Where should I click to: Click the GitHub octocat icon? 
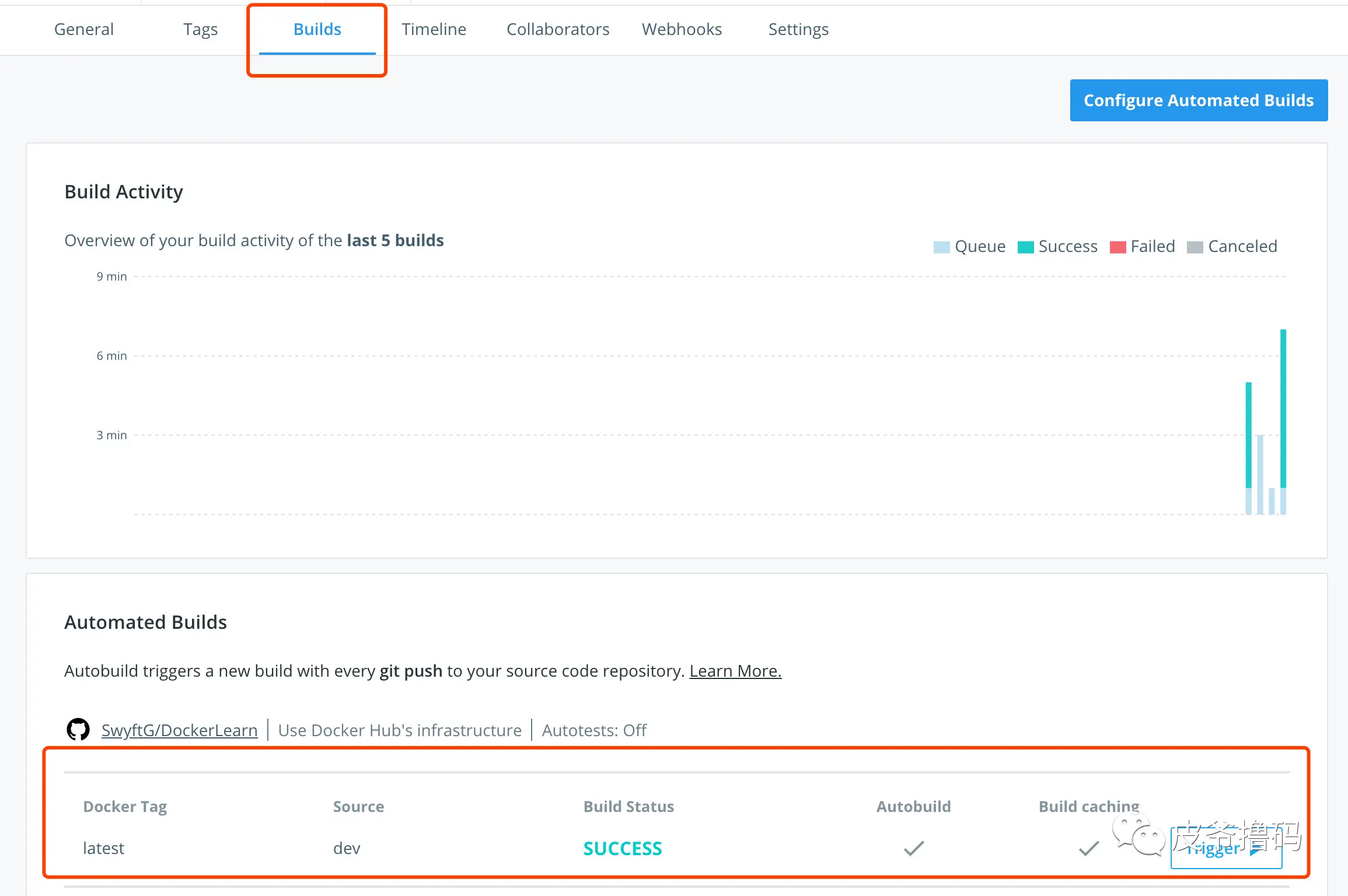(x=78, y=729)
